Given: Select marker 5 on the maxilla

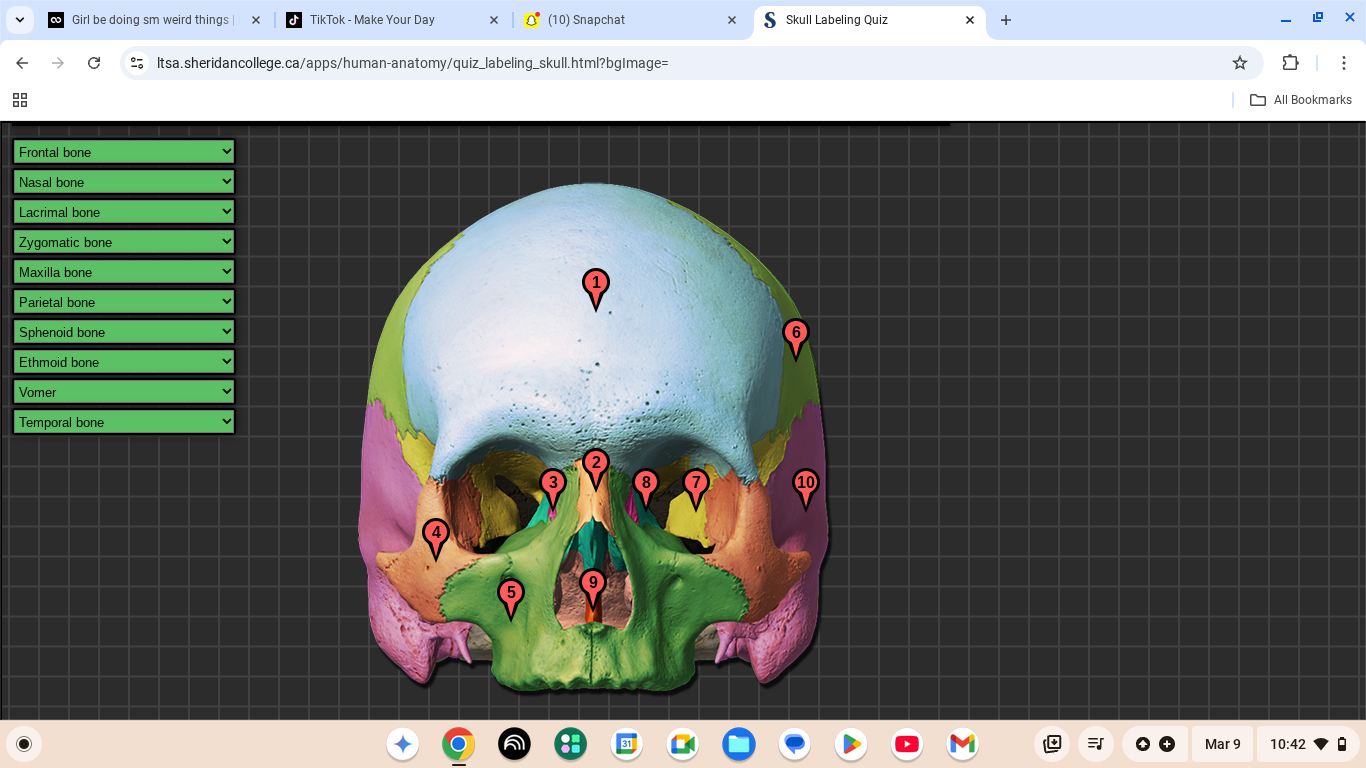Looking at the screenshot, I should pyautogui.click(x=511, y=596).
